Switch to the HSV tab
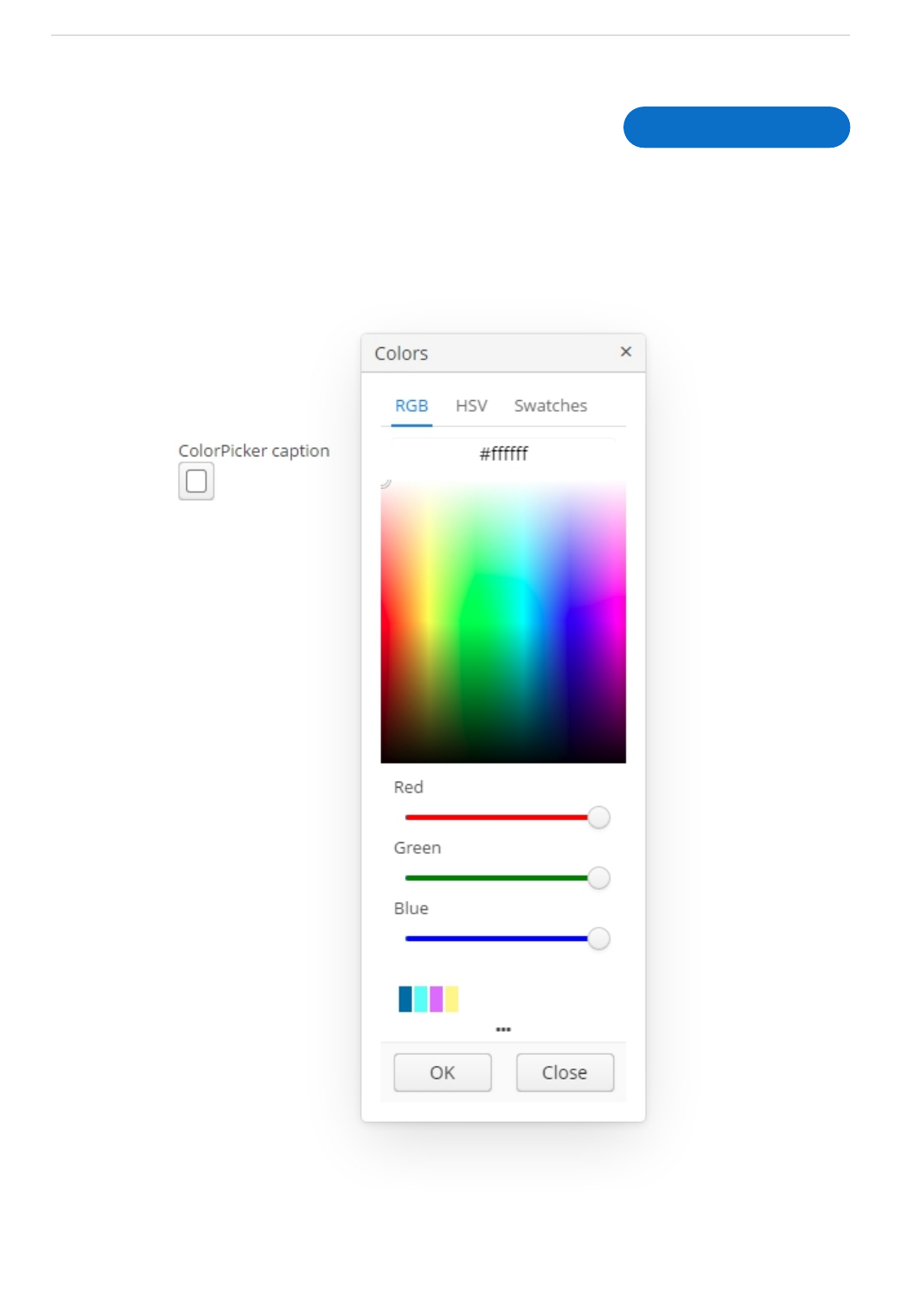Image resolution: width=902 pixels, height=1316 pixels. point(471,406)
